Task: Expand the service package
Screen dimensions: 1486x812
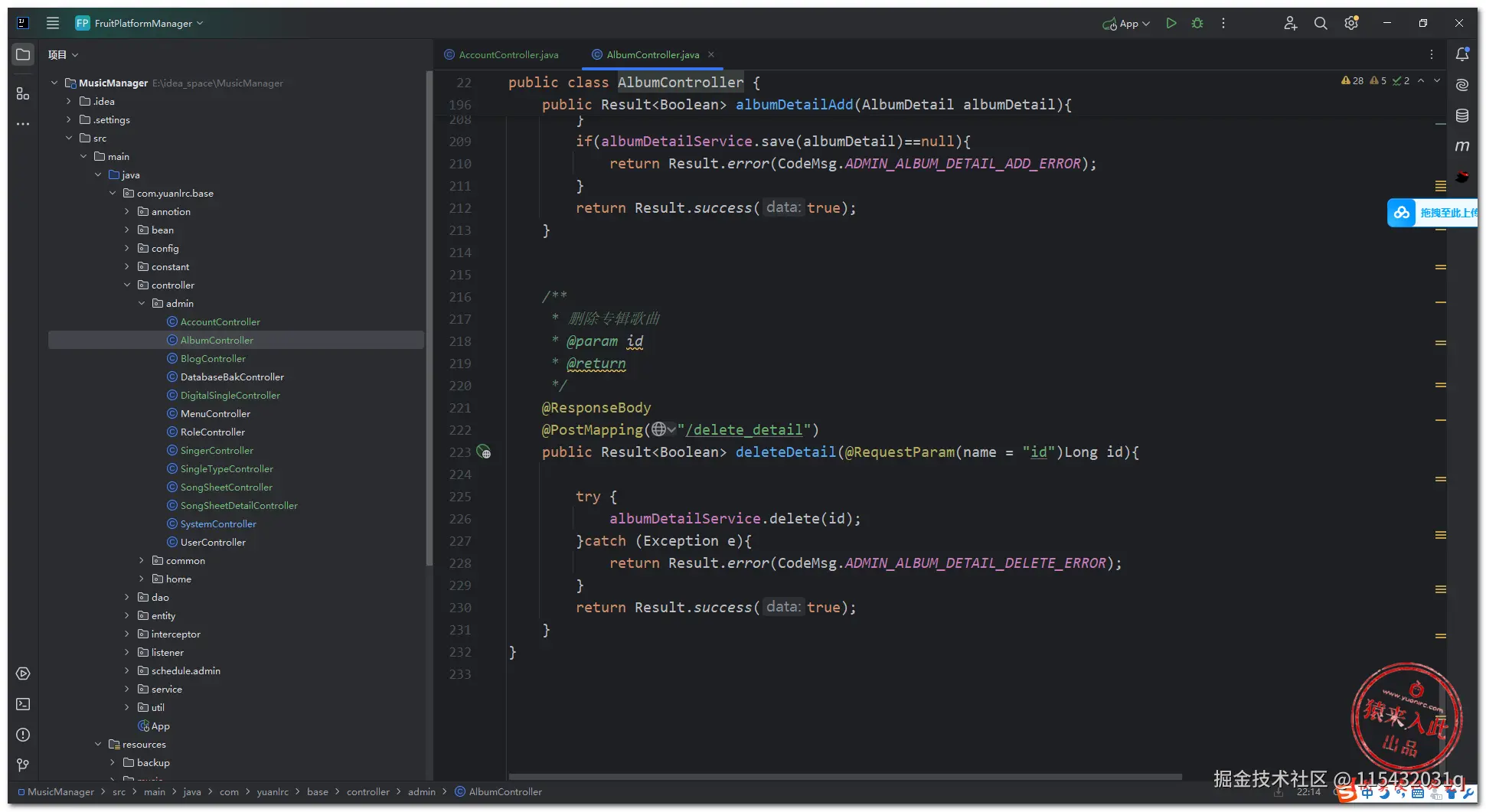Action: (x=127, y=689)
